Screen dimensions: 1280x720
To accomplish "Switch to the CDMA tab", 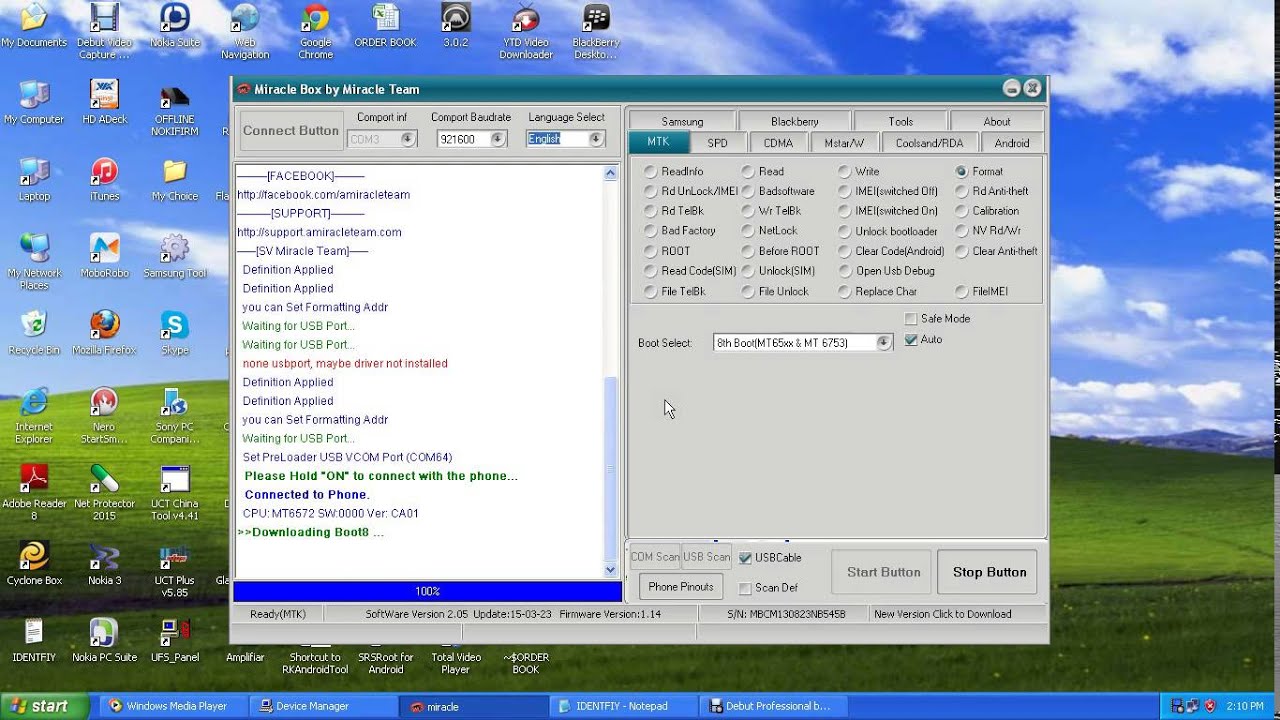I will point(778,143).
